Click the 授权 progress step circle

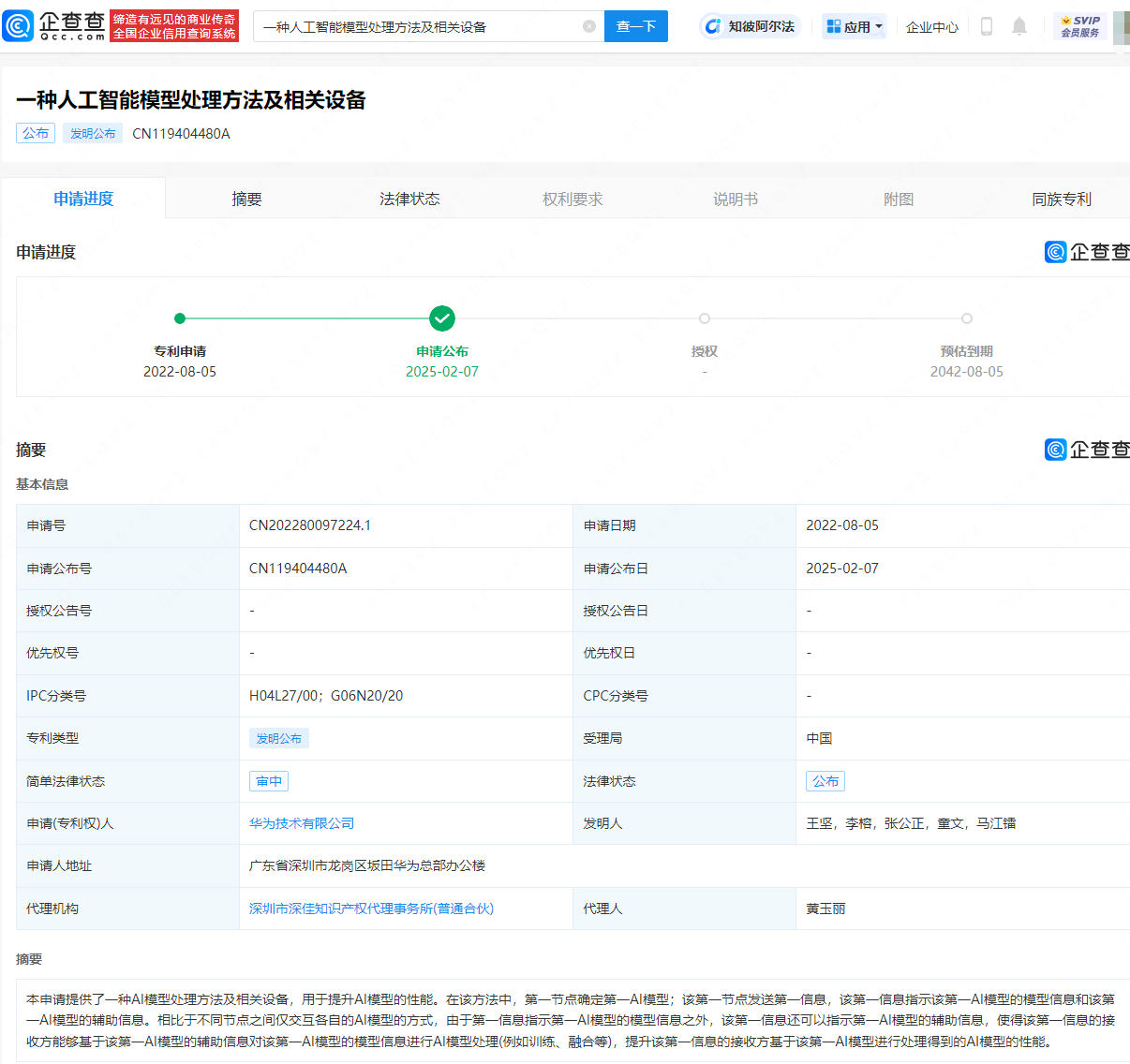705,318
